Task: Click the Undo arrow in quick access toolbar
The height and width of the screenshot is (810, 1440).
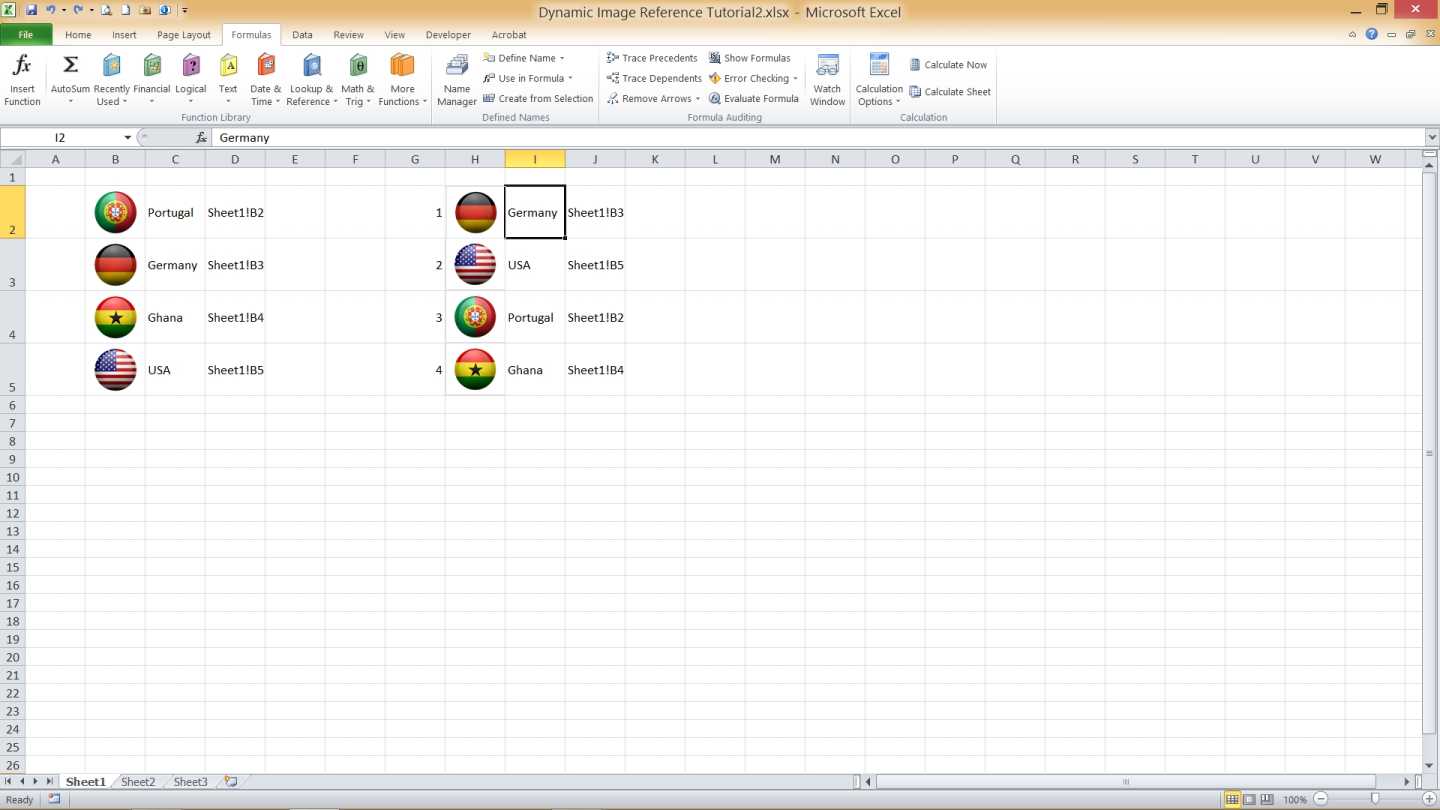Action: 50,10
